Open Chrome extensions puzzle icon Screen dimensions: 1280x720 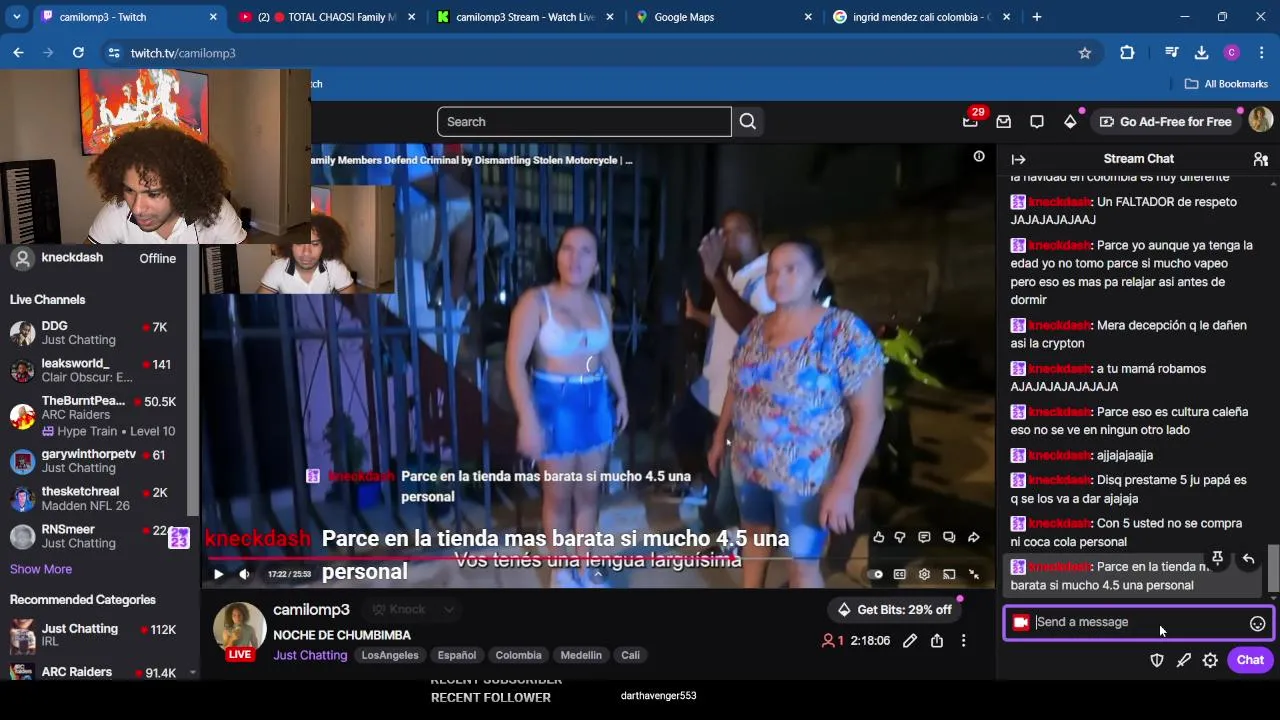(x=1127, y=53)
